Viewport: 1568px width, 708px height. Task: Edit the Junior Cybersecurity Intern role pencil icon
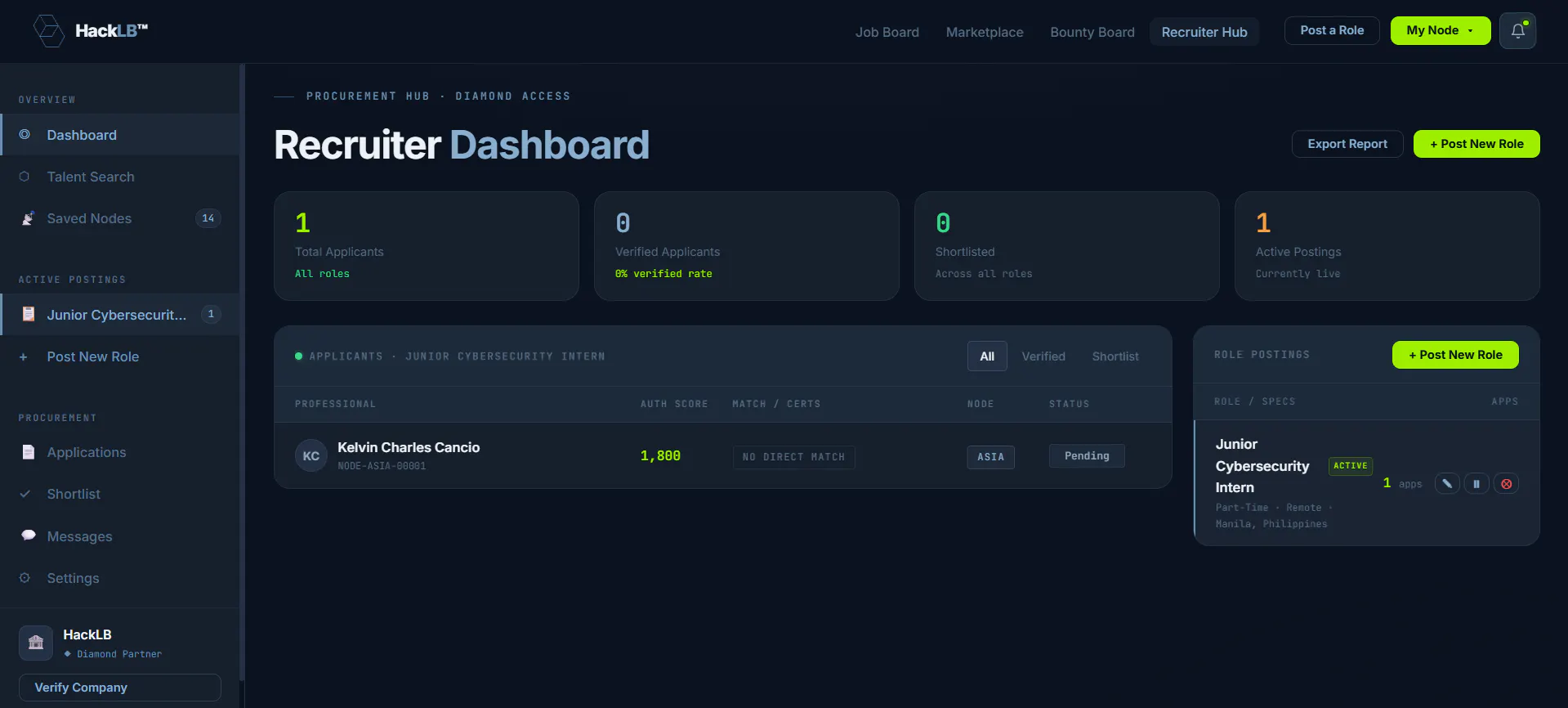[x=1447, y=483]
